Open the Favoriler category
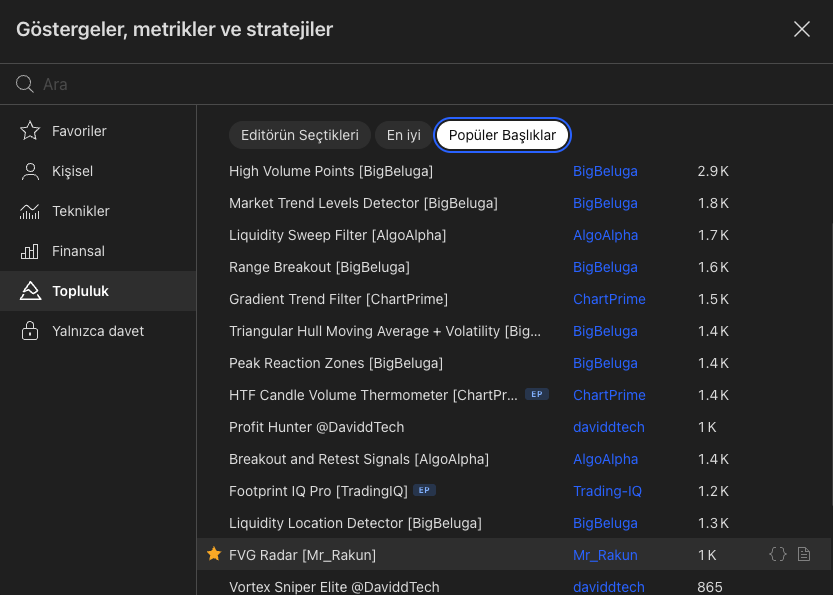The width and height of the screenshot is (833, 595). coord(98,131)
